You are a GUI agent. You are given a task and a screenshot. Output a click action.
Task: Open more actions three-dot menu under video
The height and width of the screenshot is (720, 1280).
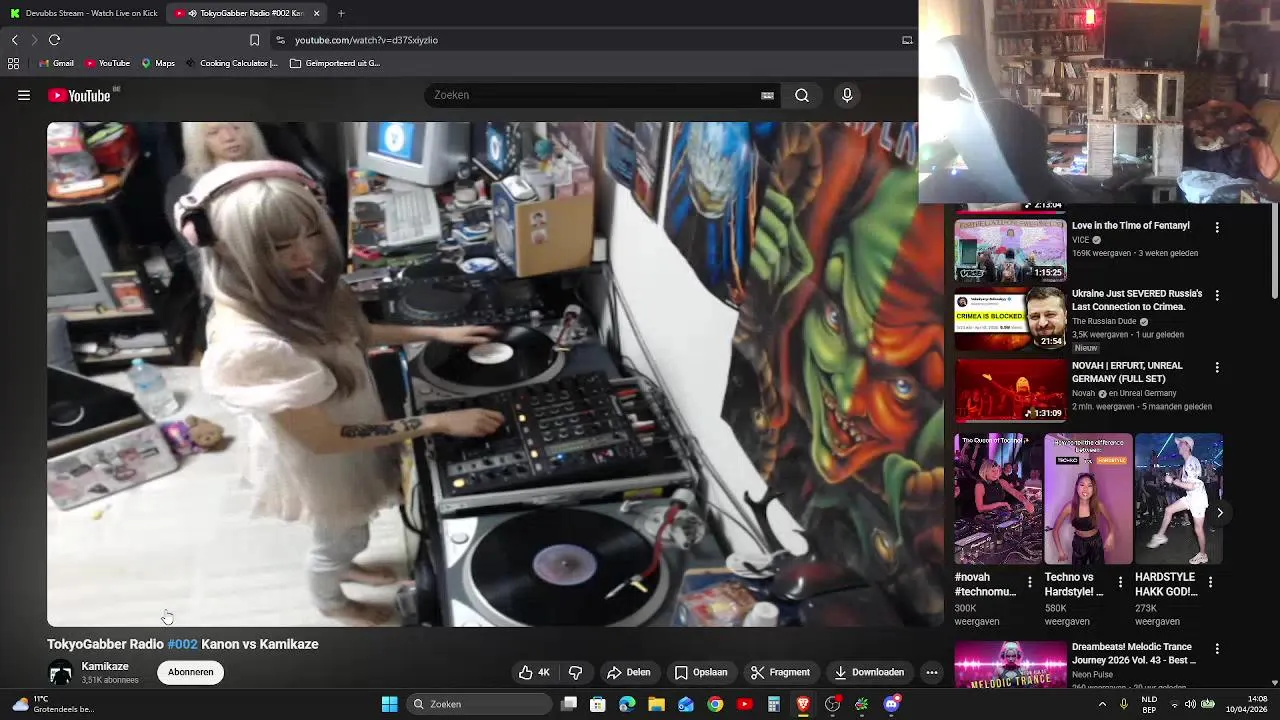pyautogui.click(x=932, y=672)
